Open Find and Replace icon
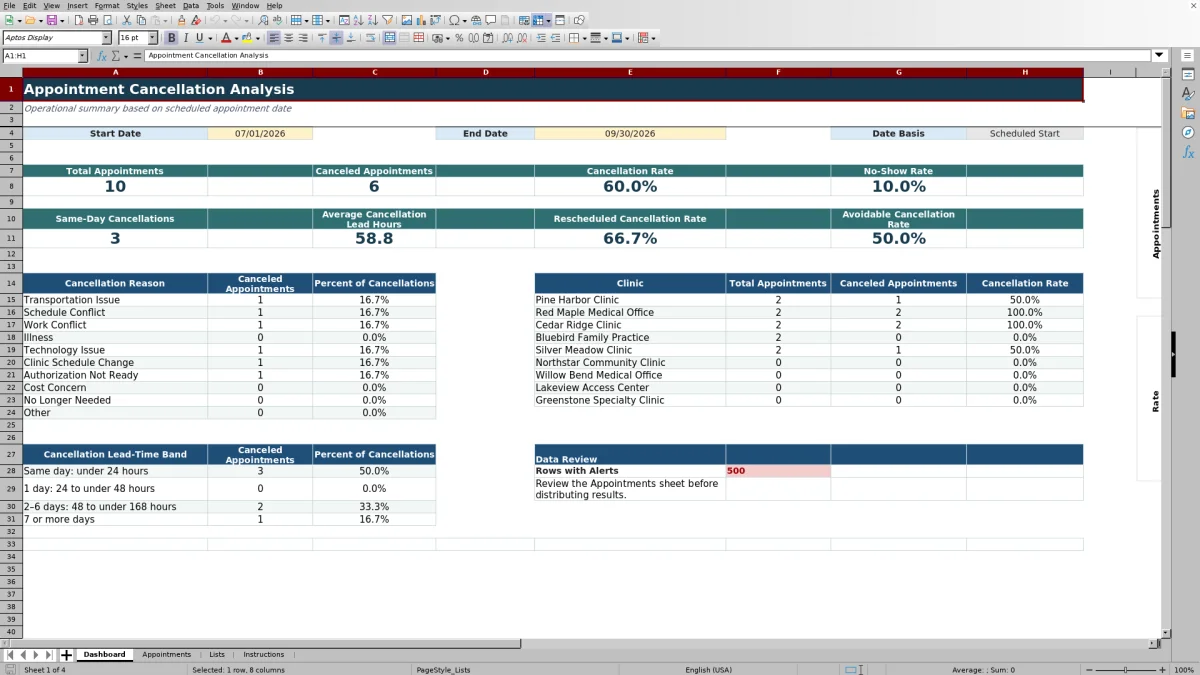 [x=262, y=20]
